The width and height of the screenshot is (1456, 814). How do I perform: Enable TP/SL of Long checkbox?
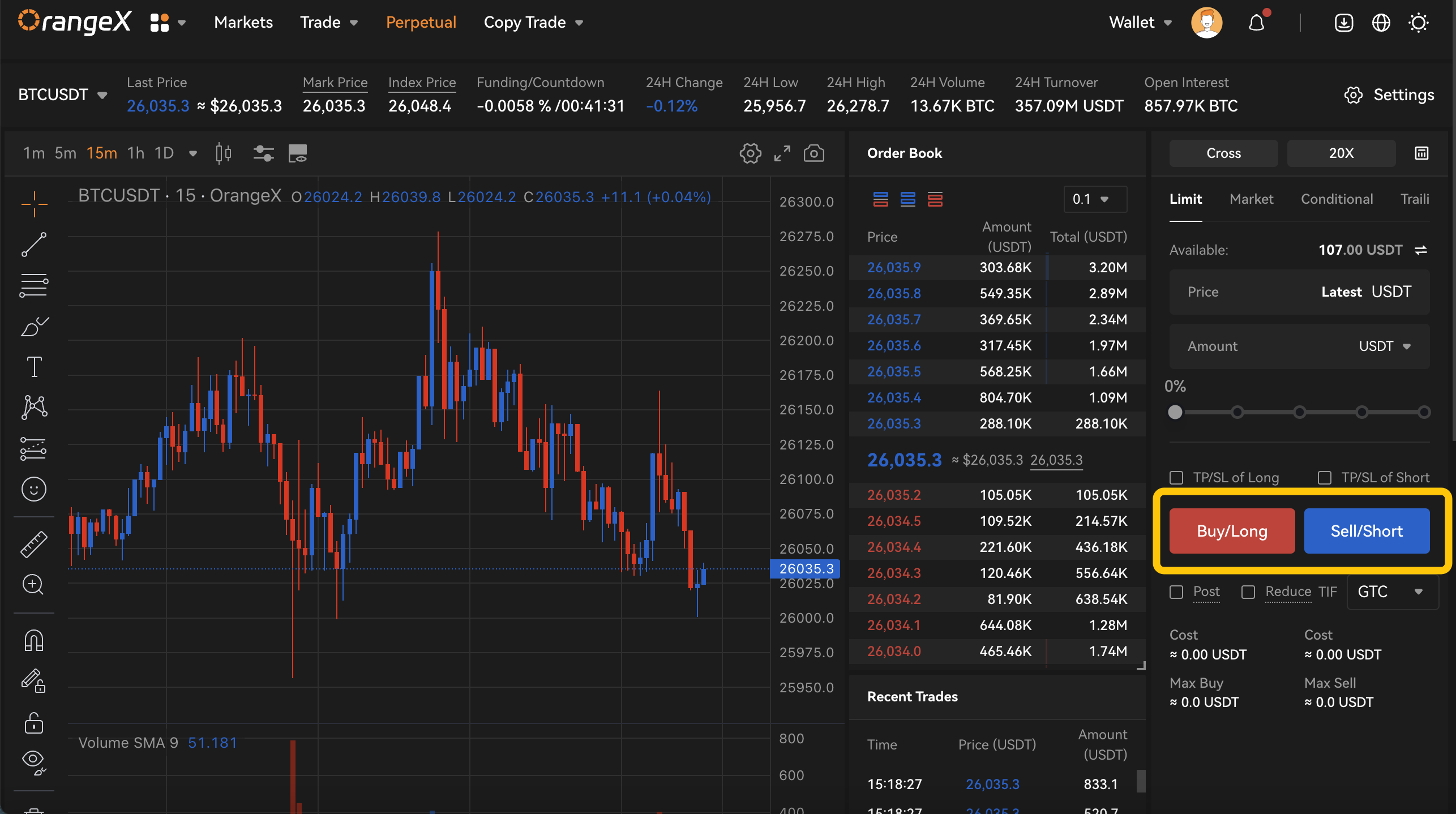(1176, 478)
